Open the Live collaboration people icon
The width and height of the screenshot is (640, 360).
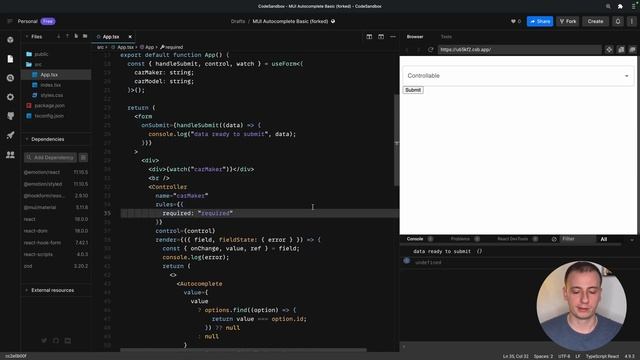(10, 155)
